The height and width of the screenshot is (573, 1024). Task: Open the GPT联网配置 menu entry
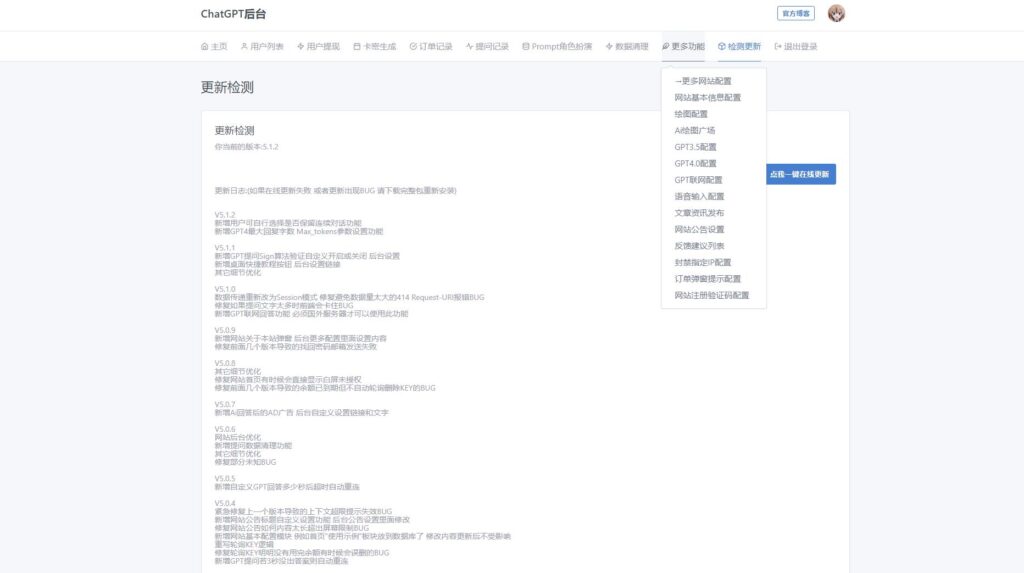coord(698,180)
